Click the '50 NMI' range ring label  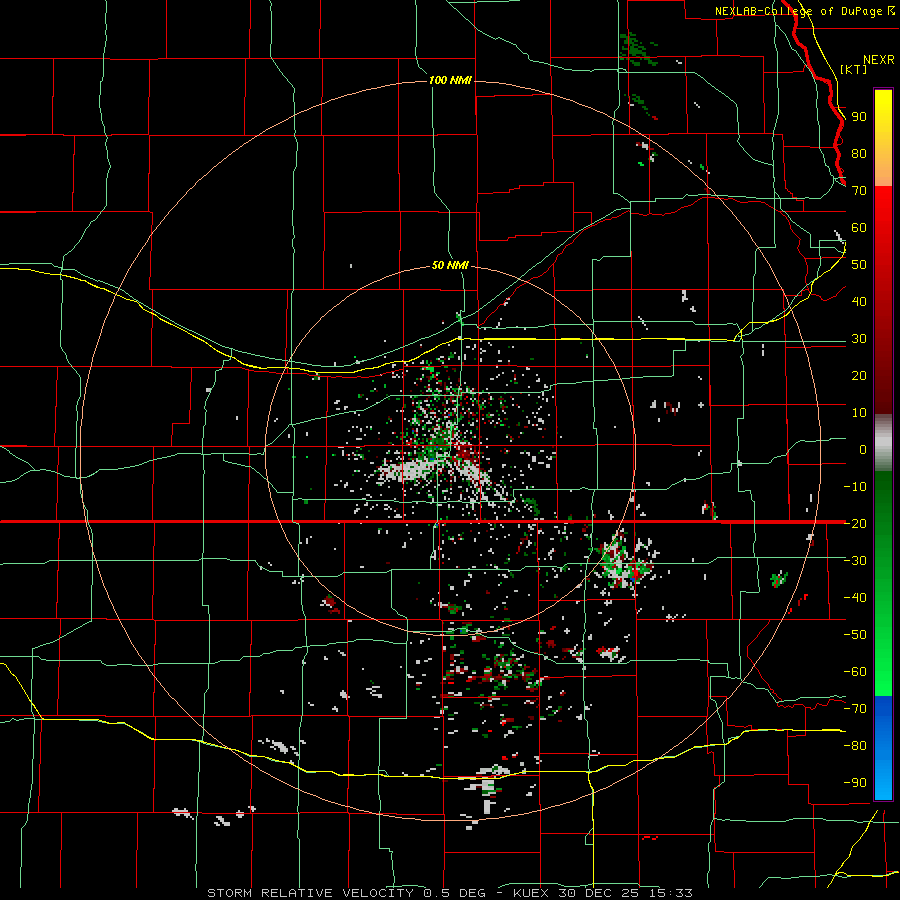[450, 265]
